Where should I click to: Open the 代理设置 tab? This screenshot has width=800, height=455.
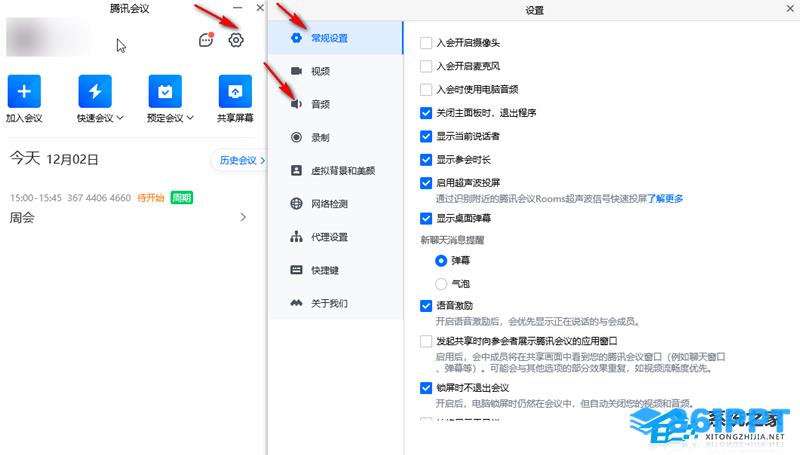click(335, 237)
